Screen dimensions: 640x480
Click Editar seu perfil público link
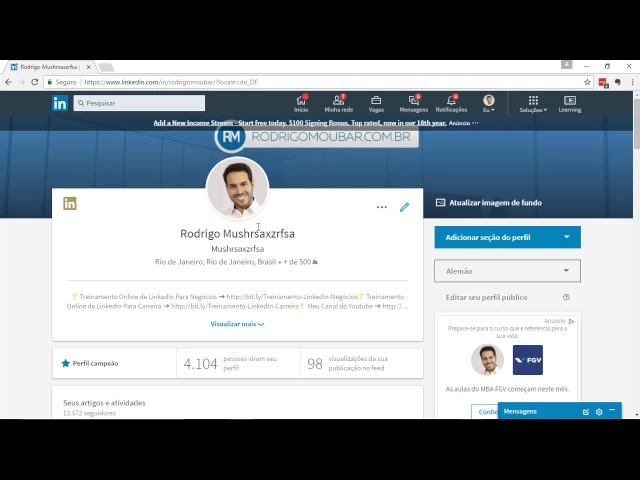coord(486,297)
